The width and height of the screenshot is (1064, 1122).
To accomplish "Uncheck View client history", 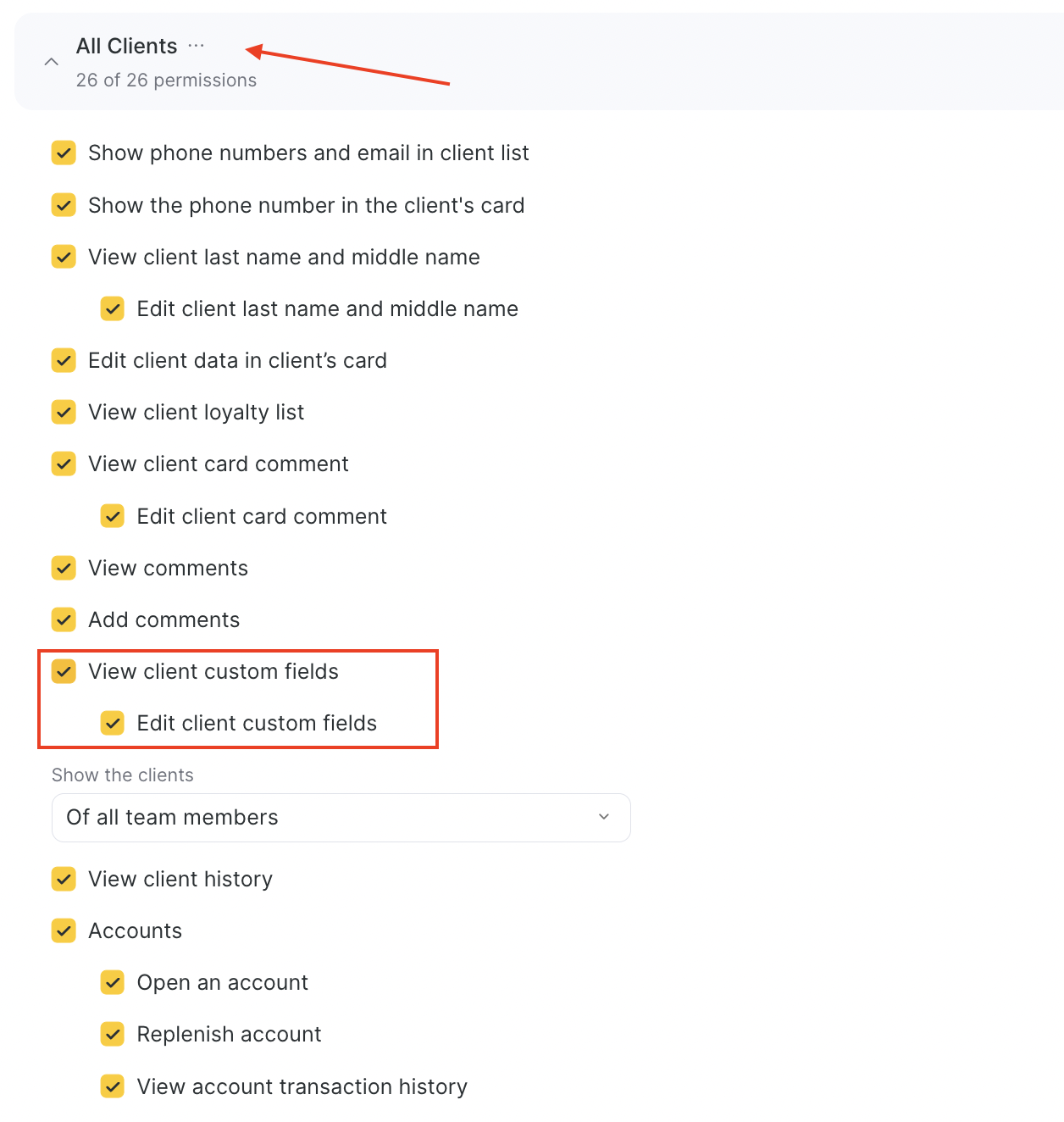I will tap(64, 879).
